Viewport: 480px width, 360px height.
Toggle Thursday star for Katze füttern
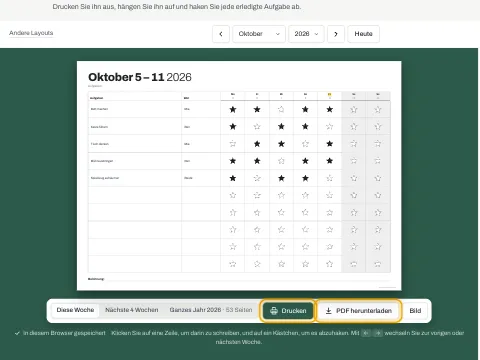click(x=305, y=127)
